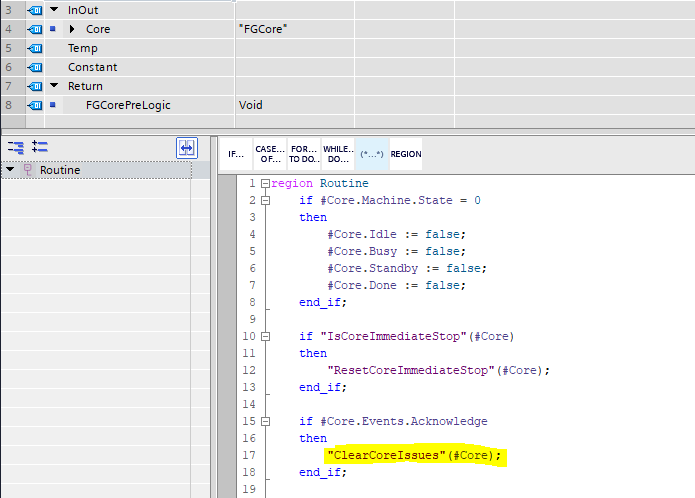The width and height of the screenshot is (695, 498).
Task: Collapse the Return section
Action: 53,86
